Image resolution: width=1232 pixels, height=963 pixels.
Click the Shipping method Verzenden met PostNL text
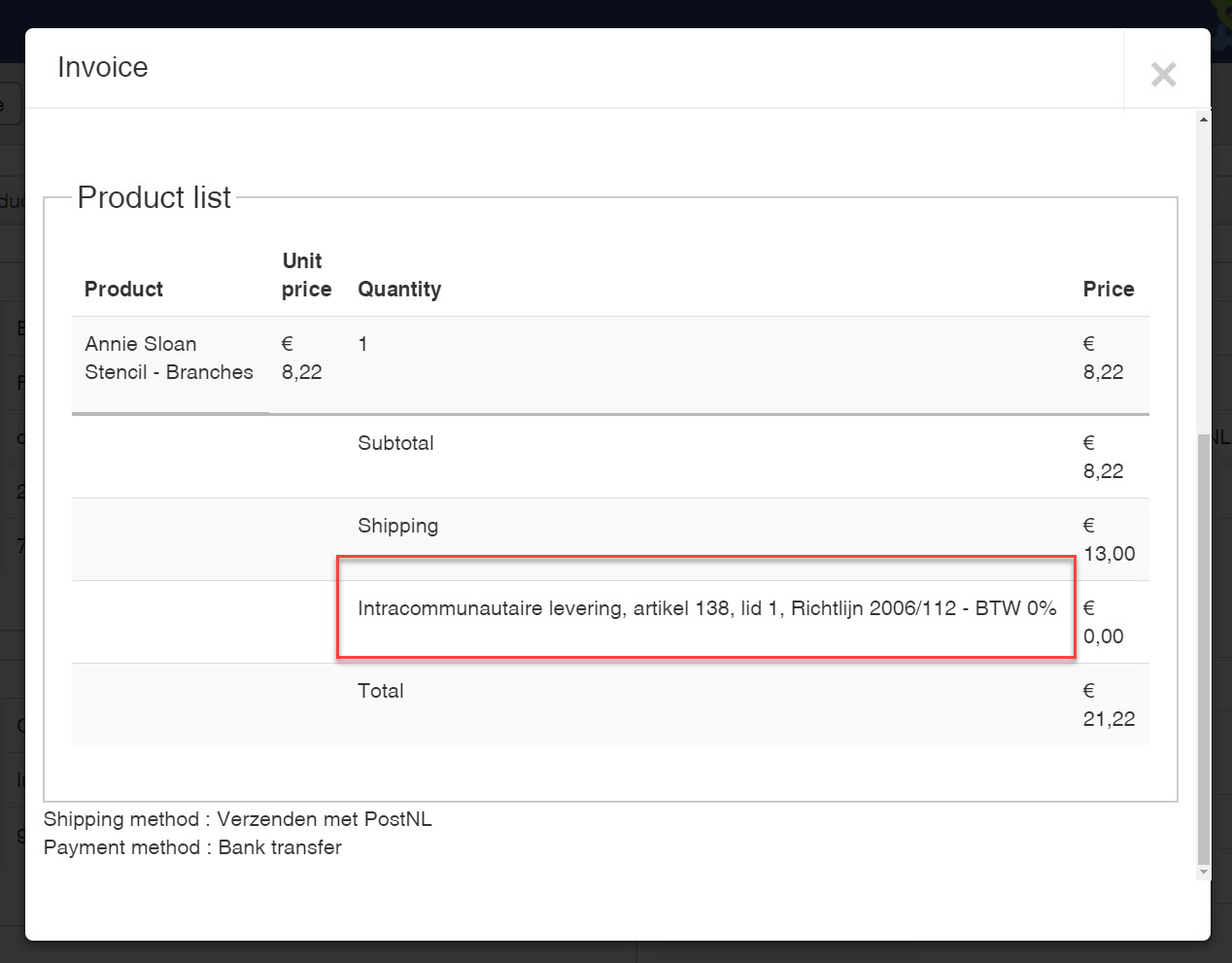[238, 819]
